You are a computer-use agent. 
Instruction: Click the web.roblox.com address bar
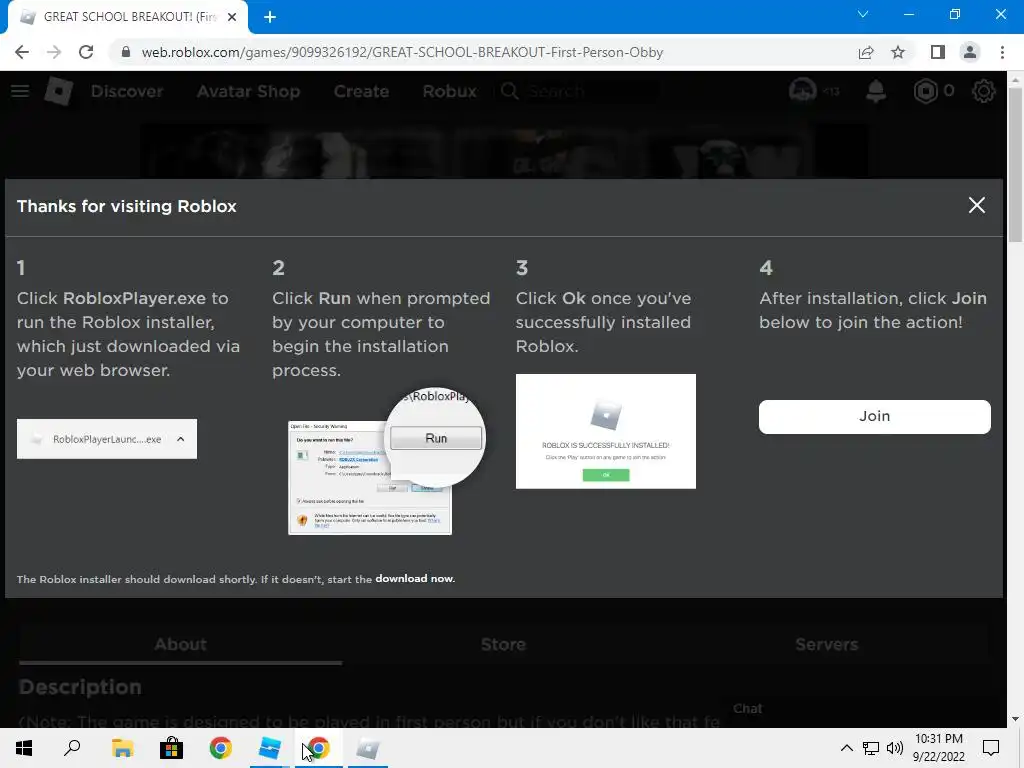(402, 52)
